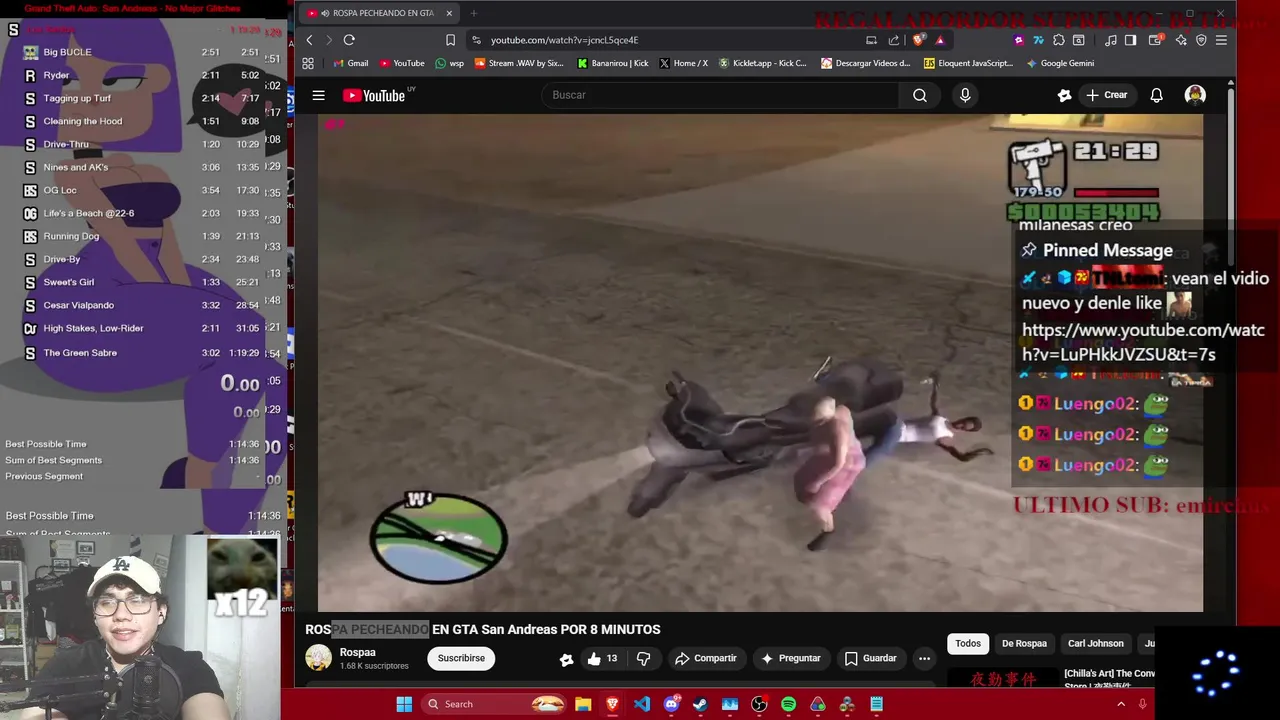Viewport: 1280px width, 720px height.
Task: Click the Windows taskbar Search box
Action: coord(495,704)
